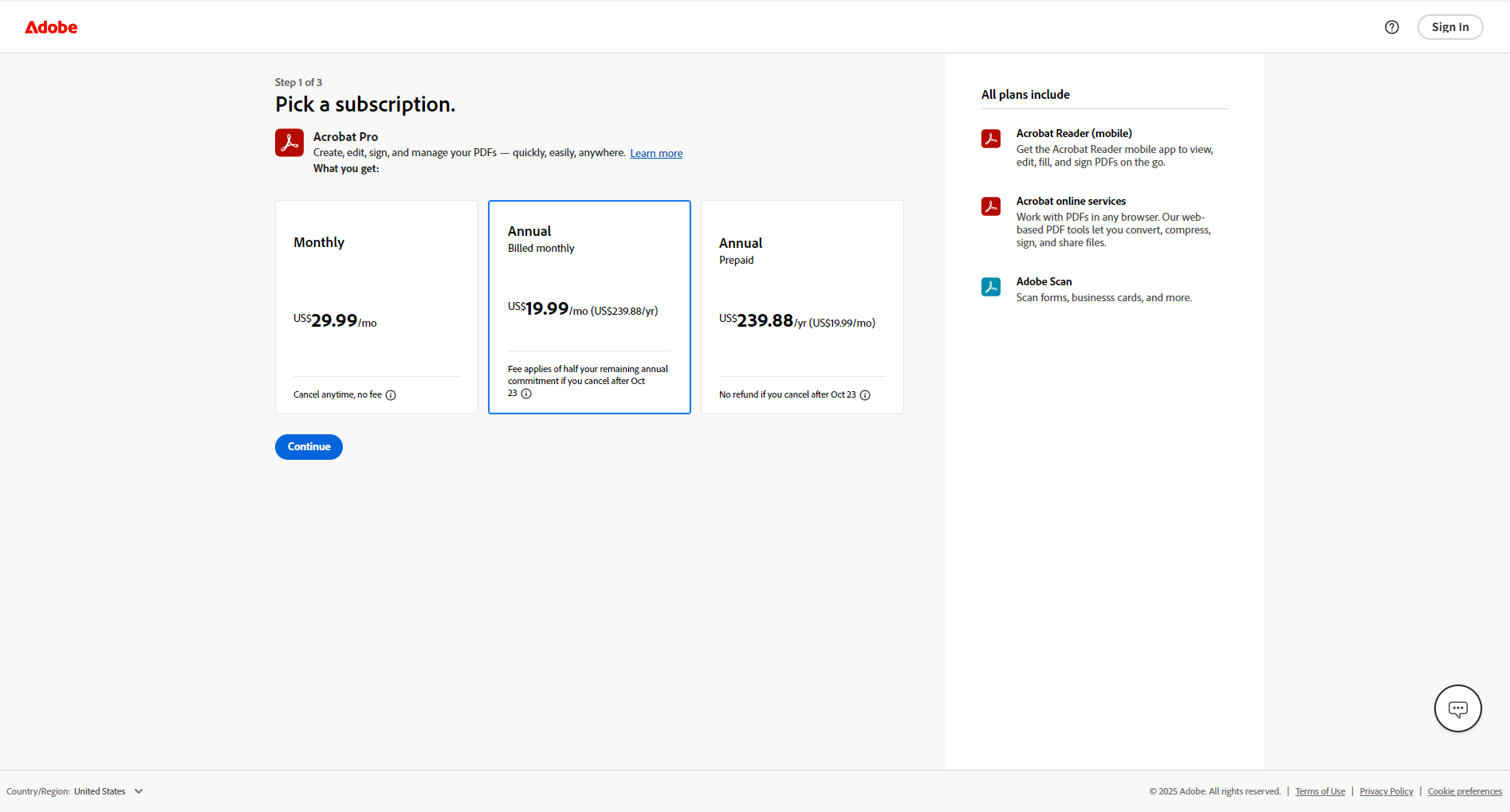Show info icon for annual cancellation fee

[x=526, y=394]
